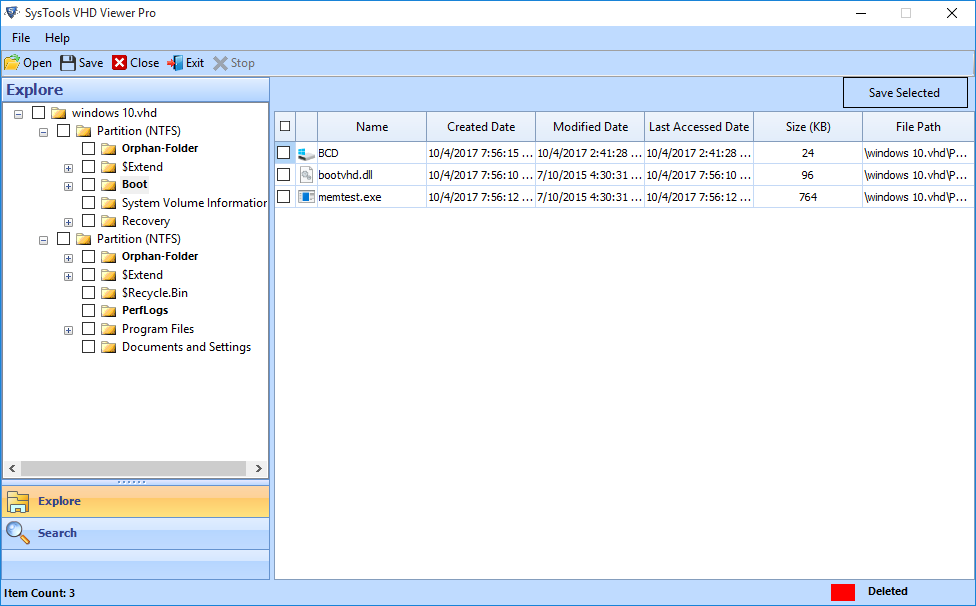Expand the Program Files folder
976x606 pixels.
tap(68, 328)
